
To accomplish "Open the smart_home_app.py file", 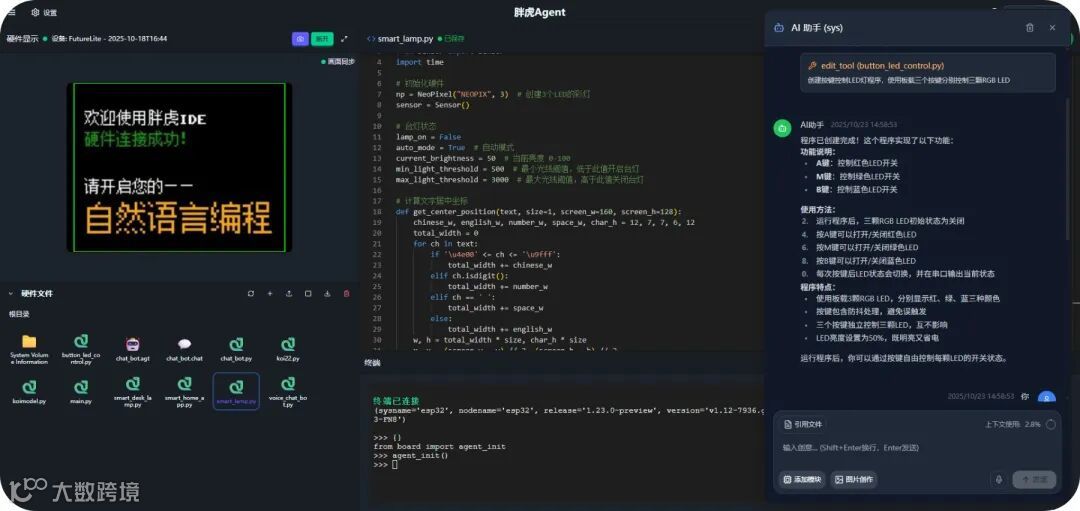I will click(x=185, y=393).
